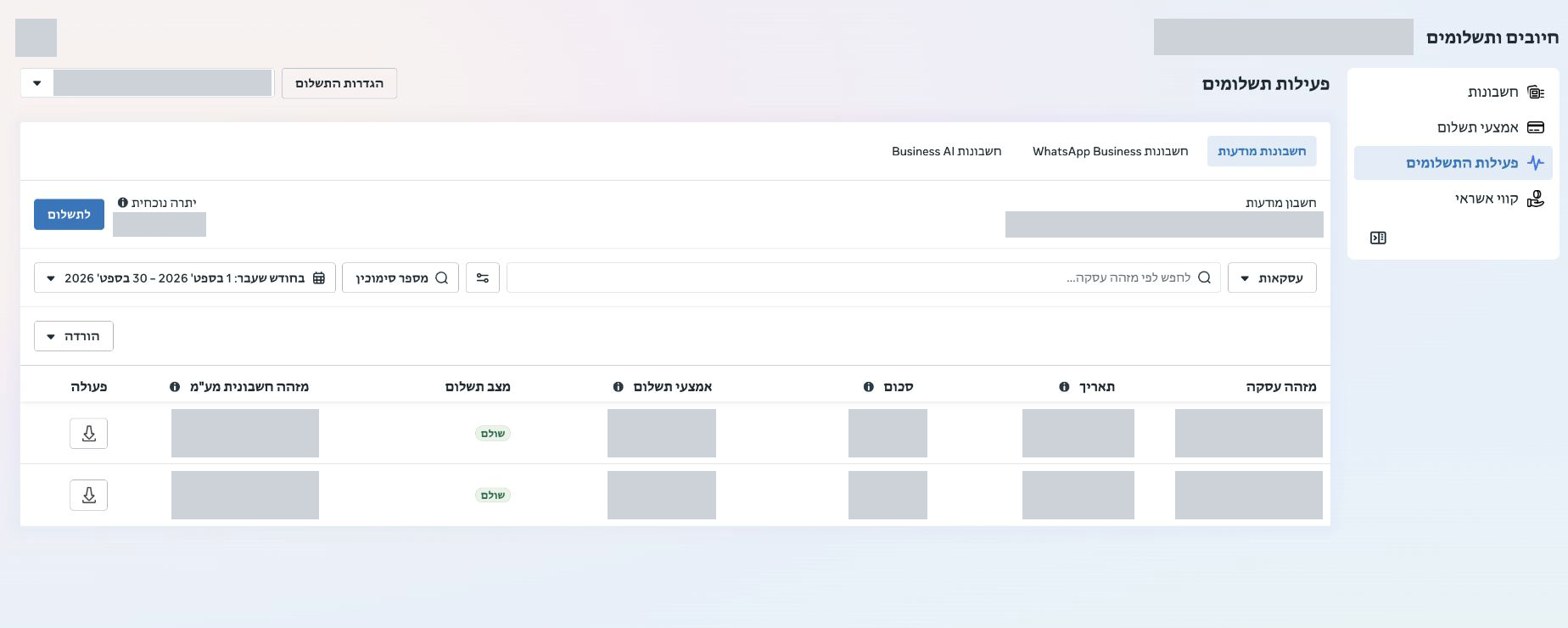Click the הגדרות התשלום button
This screenshot has height=628, width=1568.
[x=339, y=83]
